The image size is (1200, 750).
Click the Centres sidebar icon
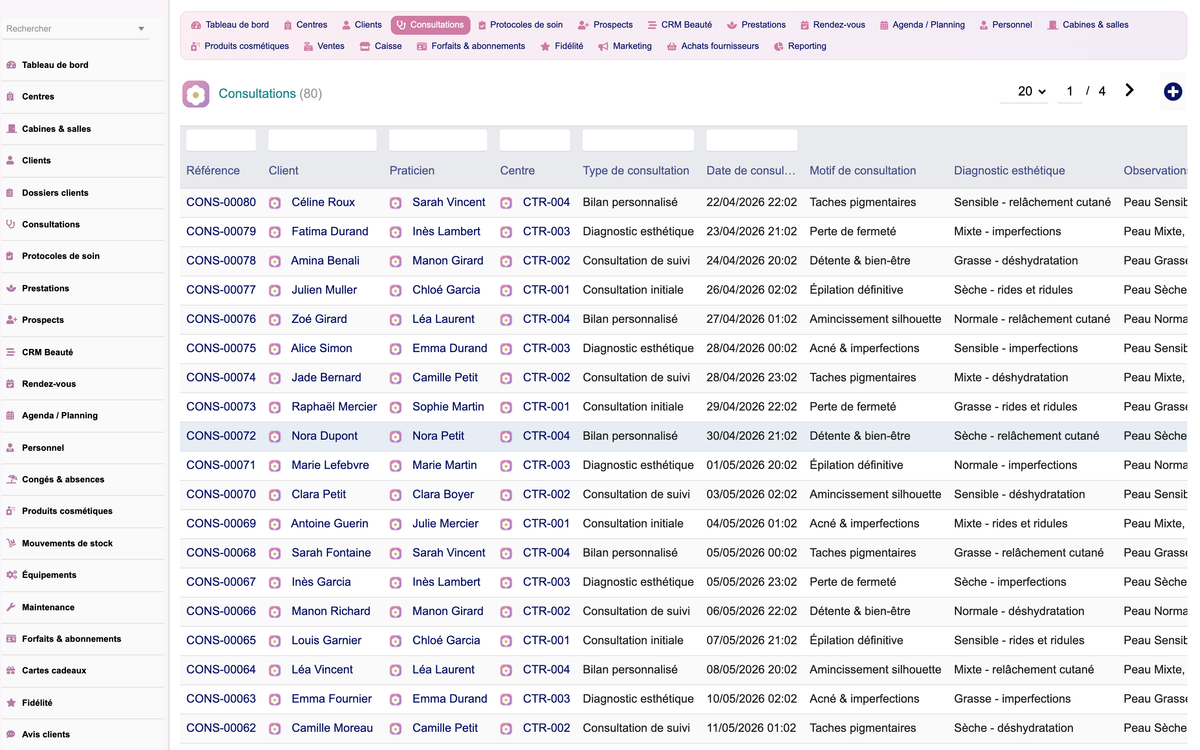pyautogui.click(x=11, y=97)
